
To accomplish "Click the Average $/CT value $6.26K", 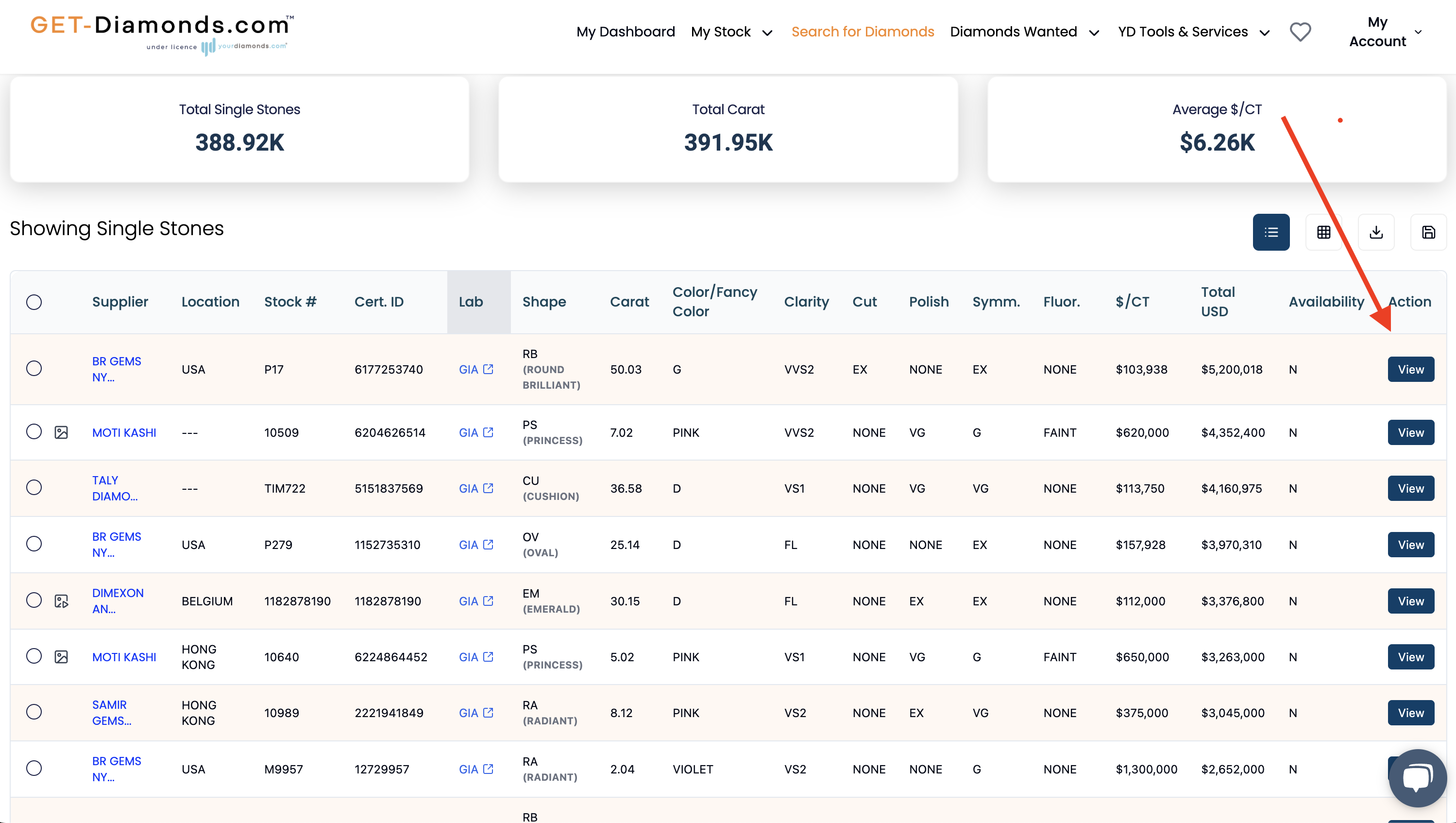I will tap(1217, 142).
